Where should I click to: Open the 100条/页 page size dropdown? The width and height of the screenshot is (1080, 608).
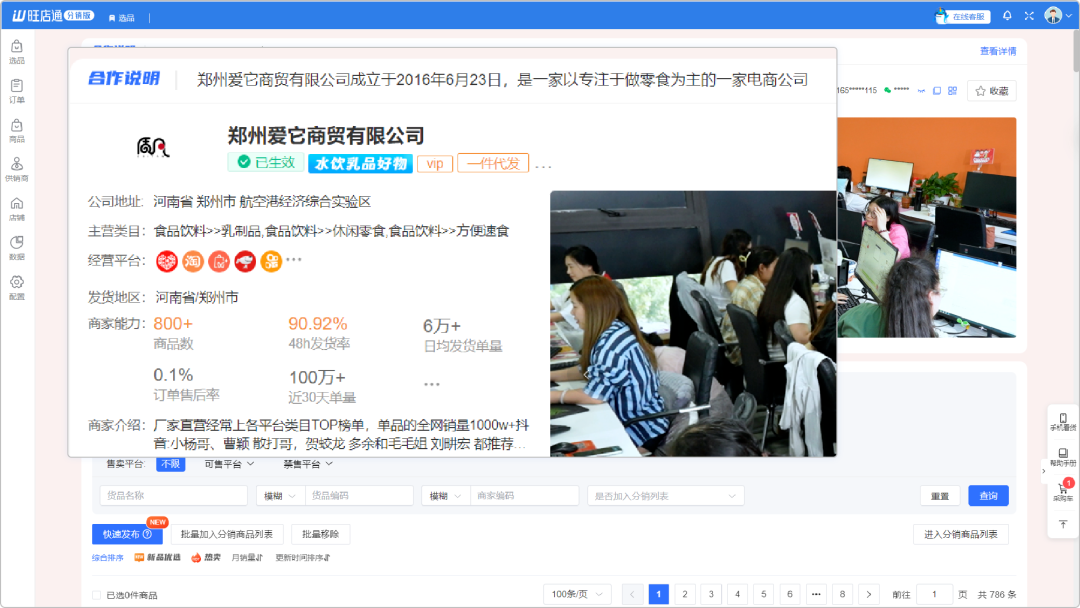click(577, 594)
